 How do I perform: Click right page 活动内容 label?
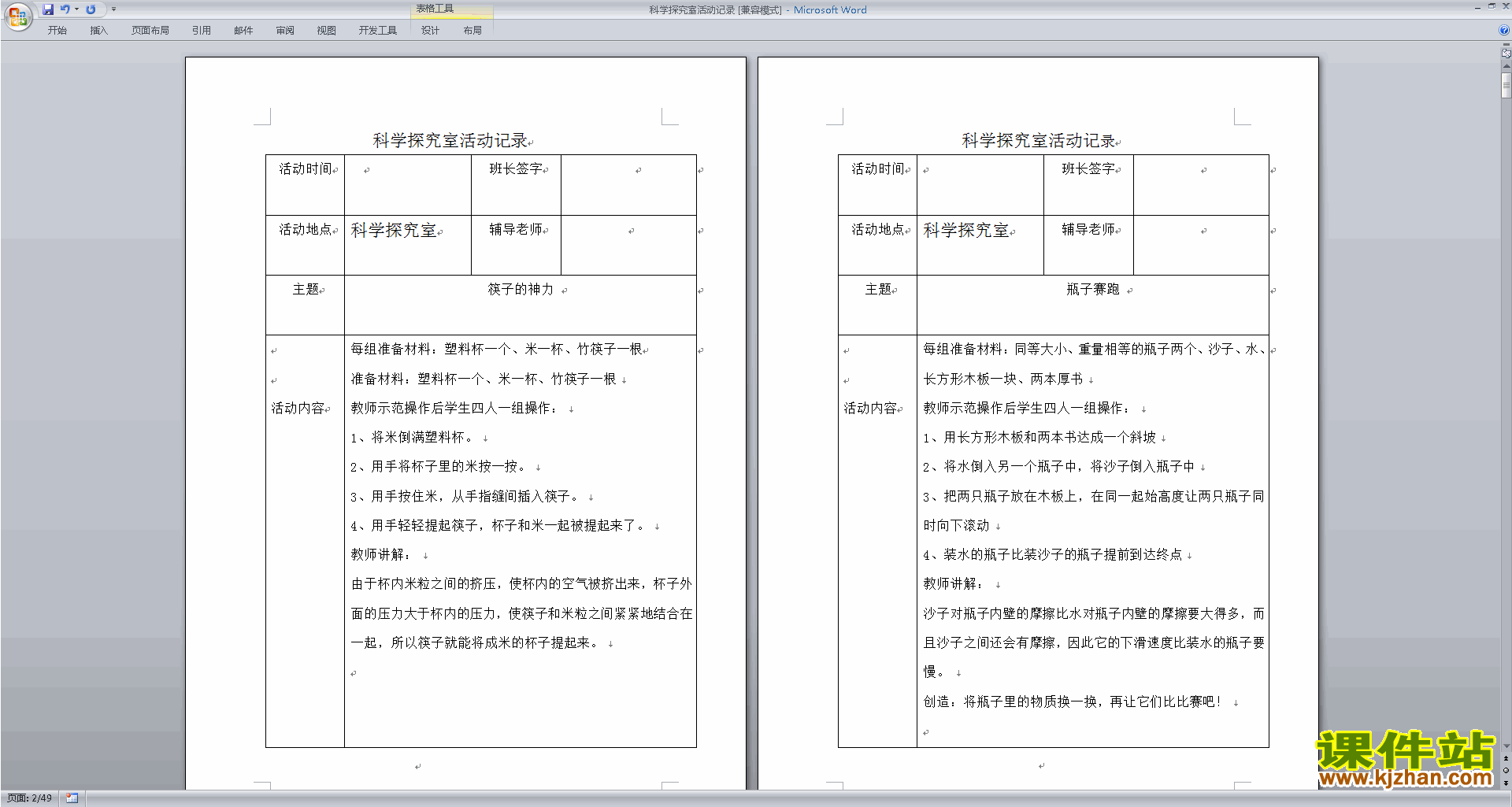(871, 409)
